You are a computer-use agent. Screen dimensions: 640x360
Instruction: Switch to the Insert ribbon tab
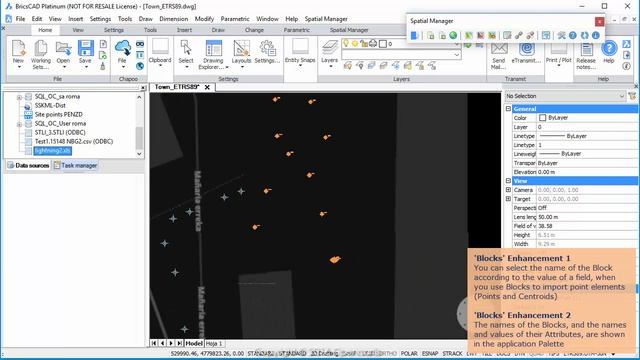point(184,30)
